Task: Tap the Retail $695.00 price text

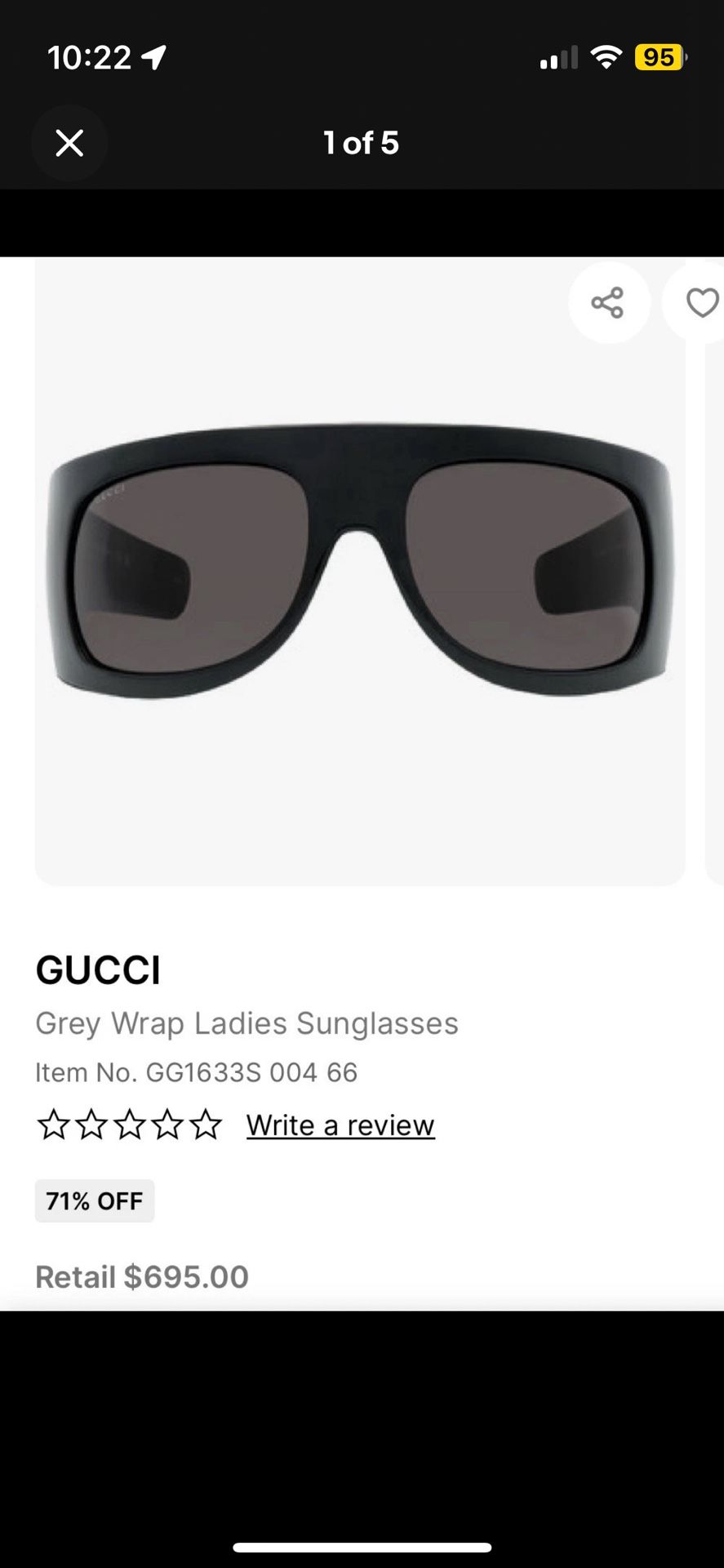Action: point(142,1276)
